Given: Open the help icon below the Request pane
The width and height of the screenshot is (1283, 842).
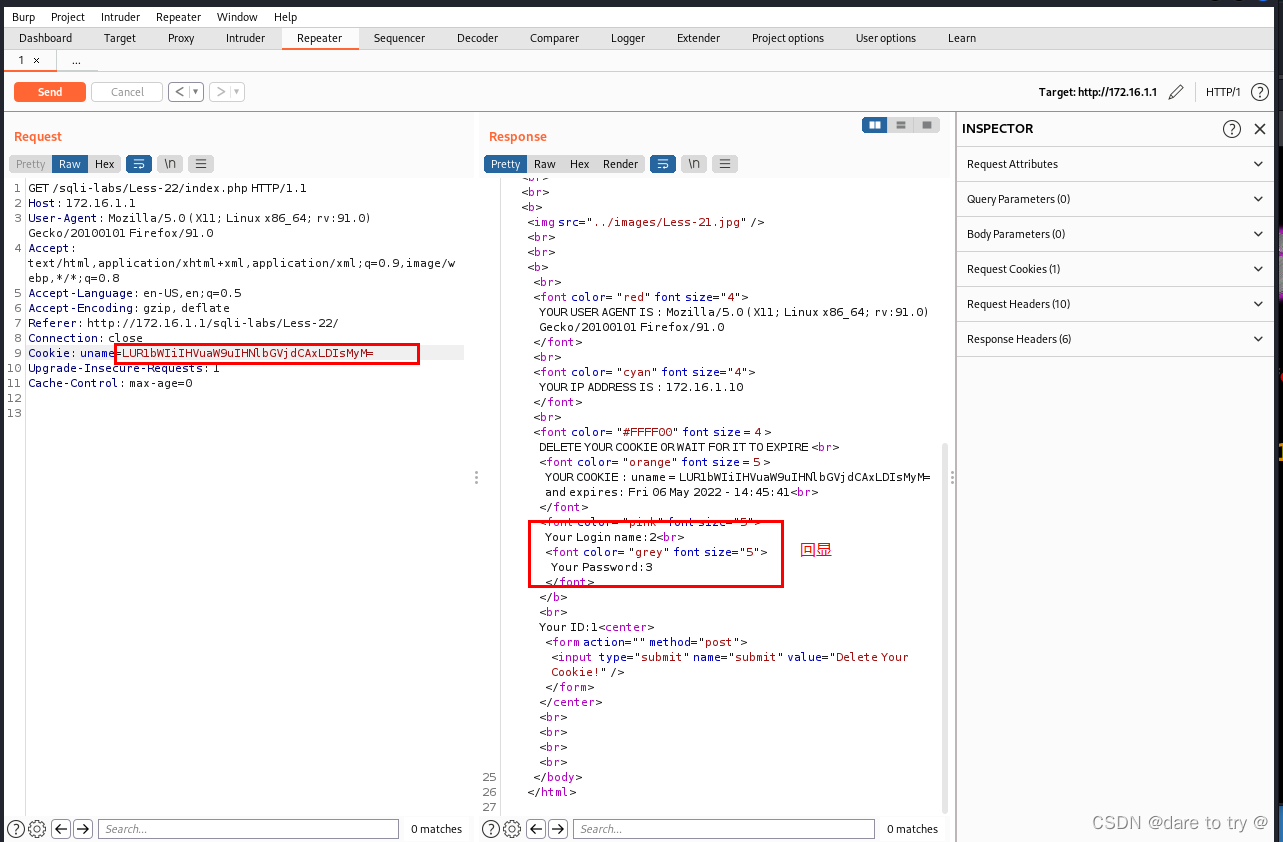Looking at the screenshot, I should coord(15,829).
